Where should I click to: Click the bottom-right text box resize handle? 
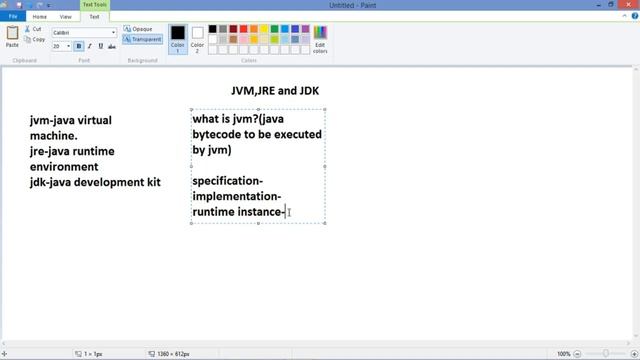pyautogui.click(x=325, y=223)
